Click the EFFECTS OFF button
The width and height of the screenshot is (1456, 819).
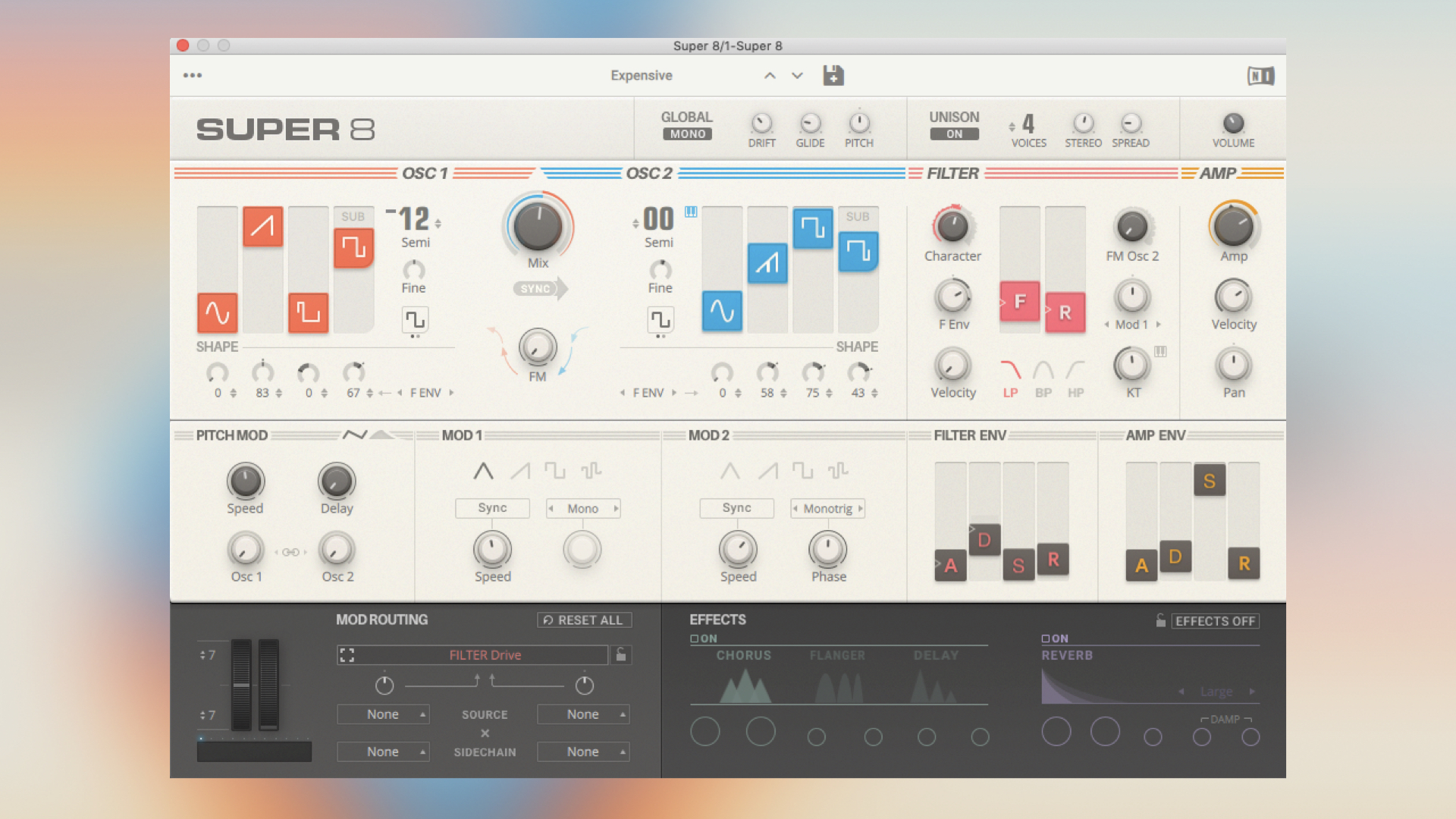[x=1215, y=621]
